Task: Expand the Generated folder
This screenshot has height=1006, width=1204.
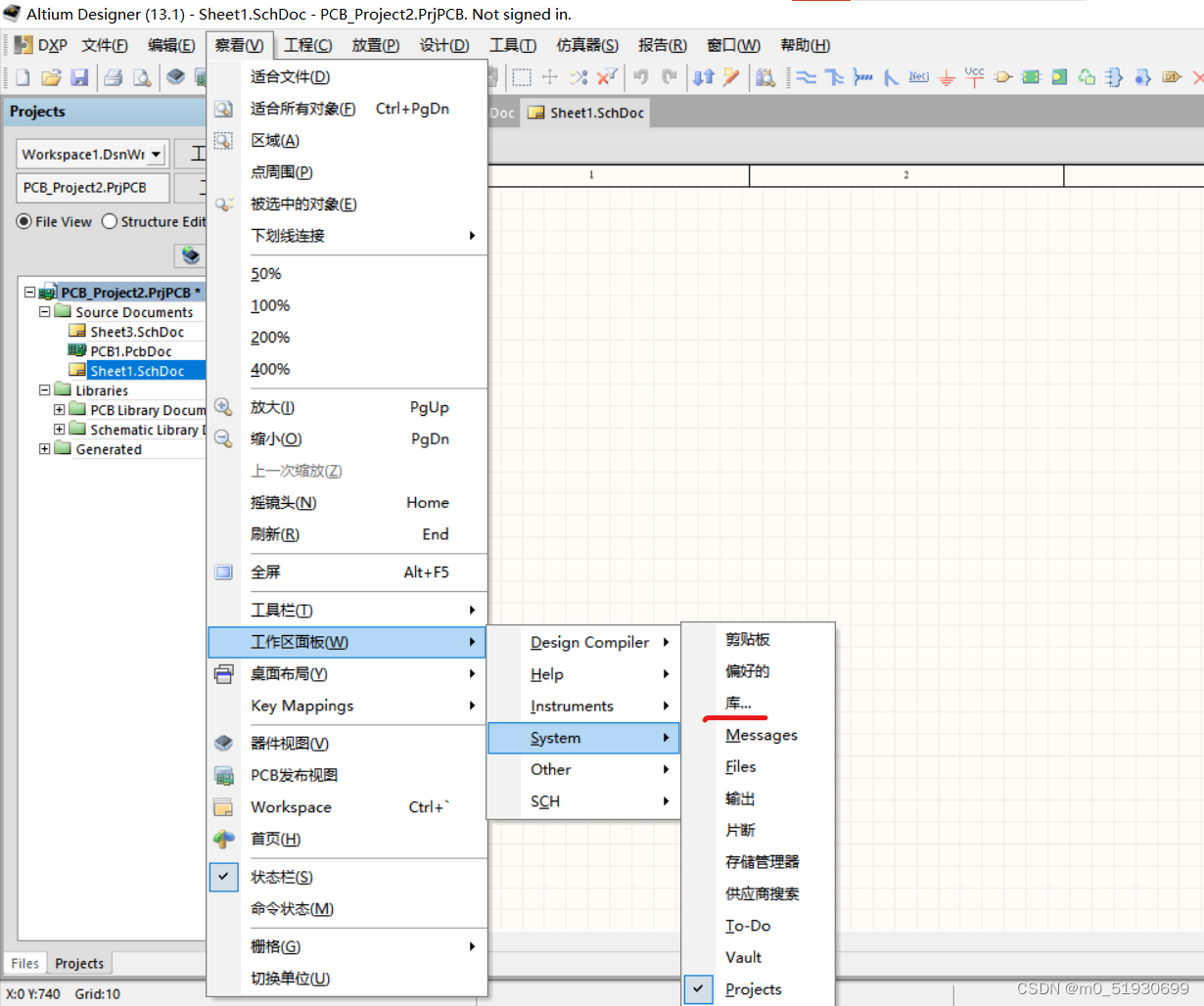Action: 44,449
